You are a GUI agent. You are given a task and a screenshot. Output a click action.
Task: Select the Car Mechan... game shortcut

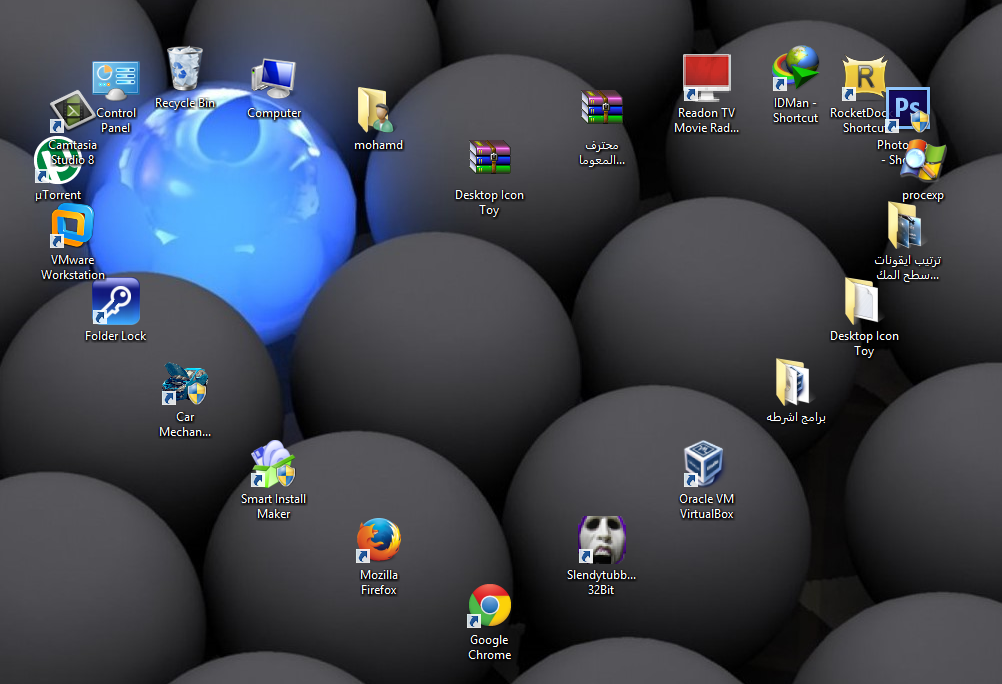click(185, 384)
